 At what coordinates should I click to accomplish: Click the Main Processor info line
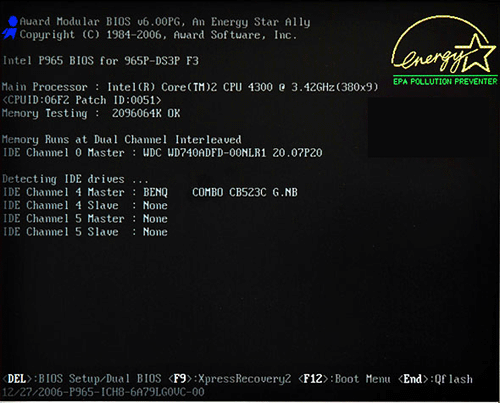pos(190,87)
